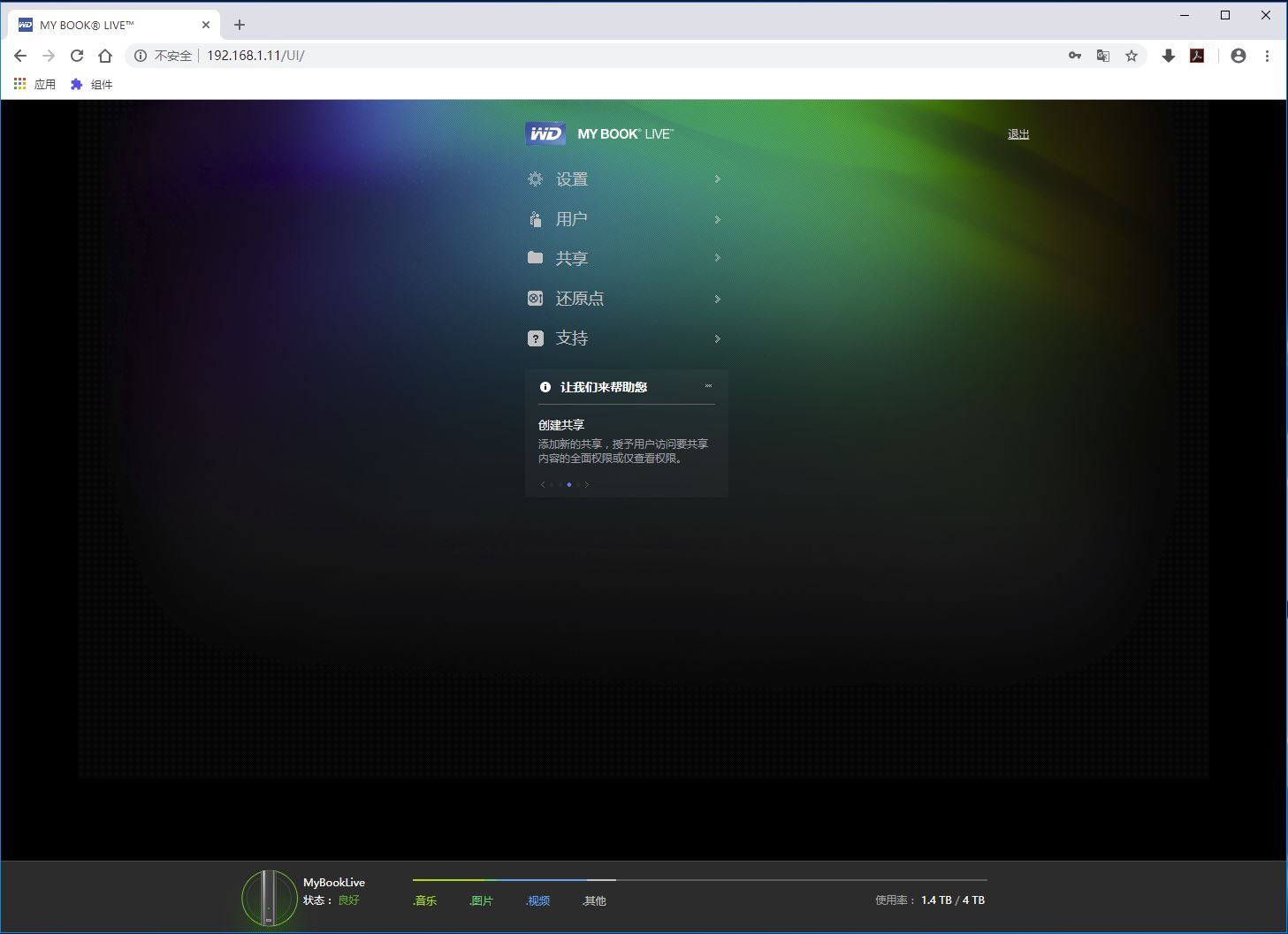The width and height of the screenshot is (1288, 934).
Task: Bookmark this page with the star
Action: point(1132,56)
